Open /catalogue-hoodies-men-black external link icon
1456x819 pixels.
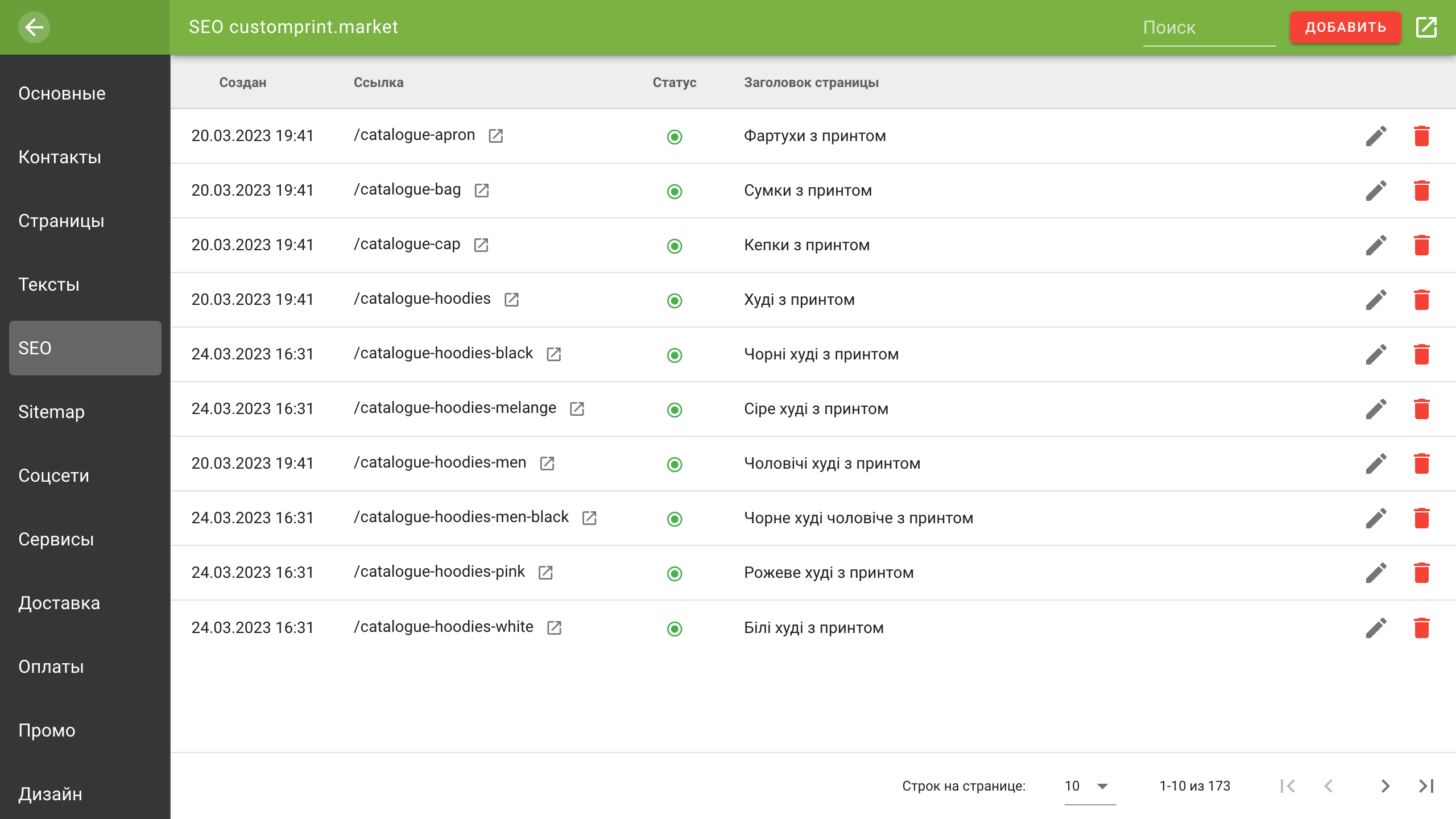(x=589, y=518)
